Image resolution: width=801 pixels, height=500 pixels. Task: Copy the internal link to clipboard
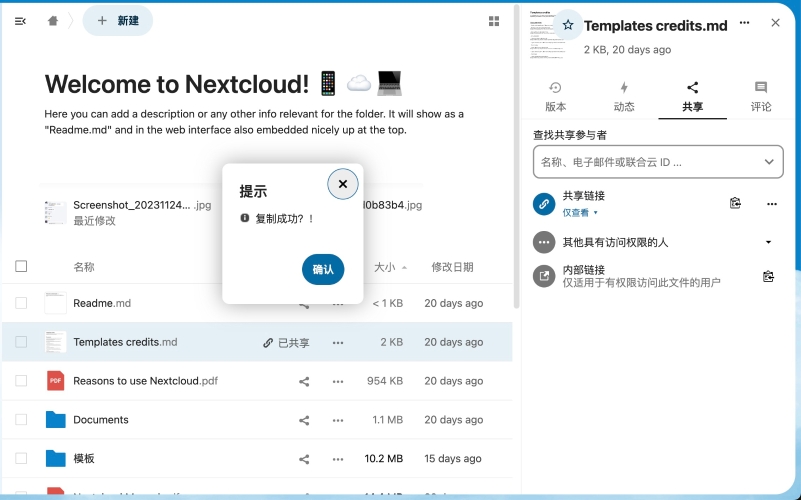coord(768,276)
